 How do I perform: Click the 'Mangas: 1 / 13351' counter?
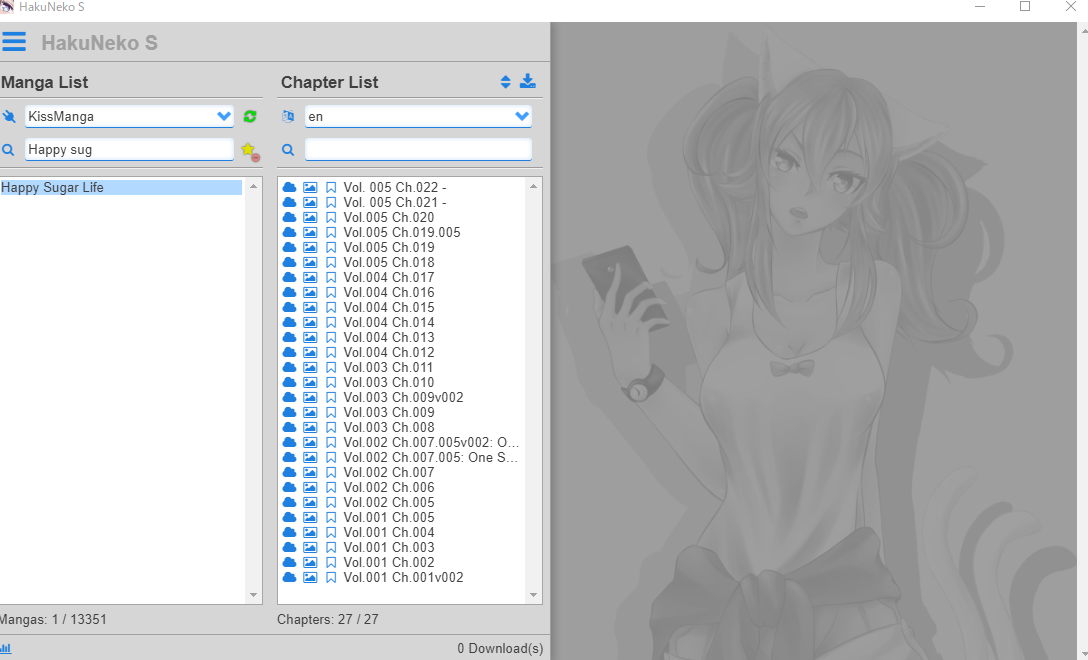pyautogui.click(x=53, y=619)
